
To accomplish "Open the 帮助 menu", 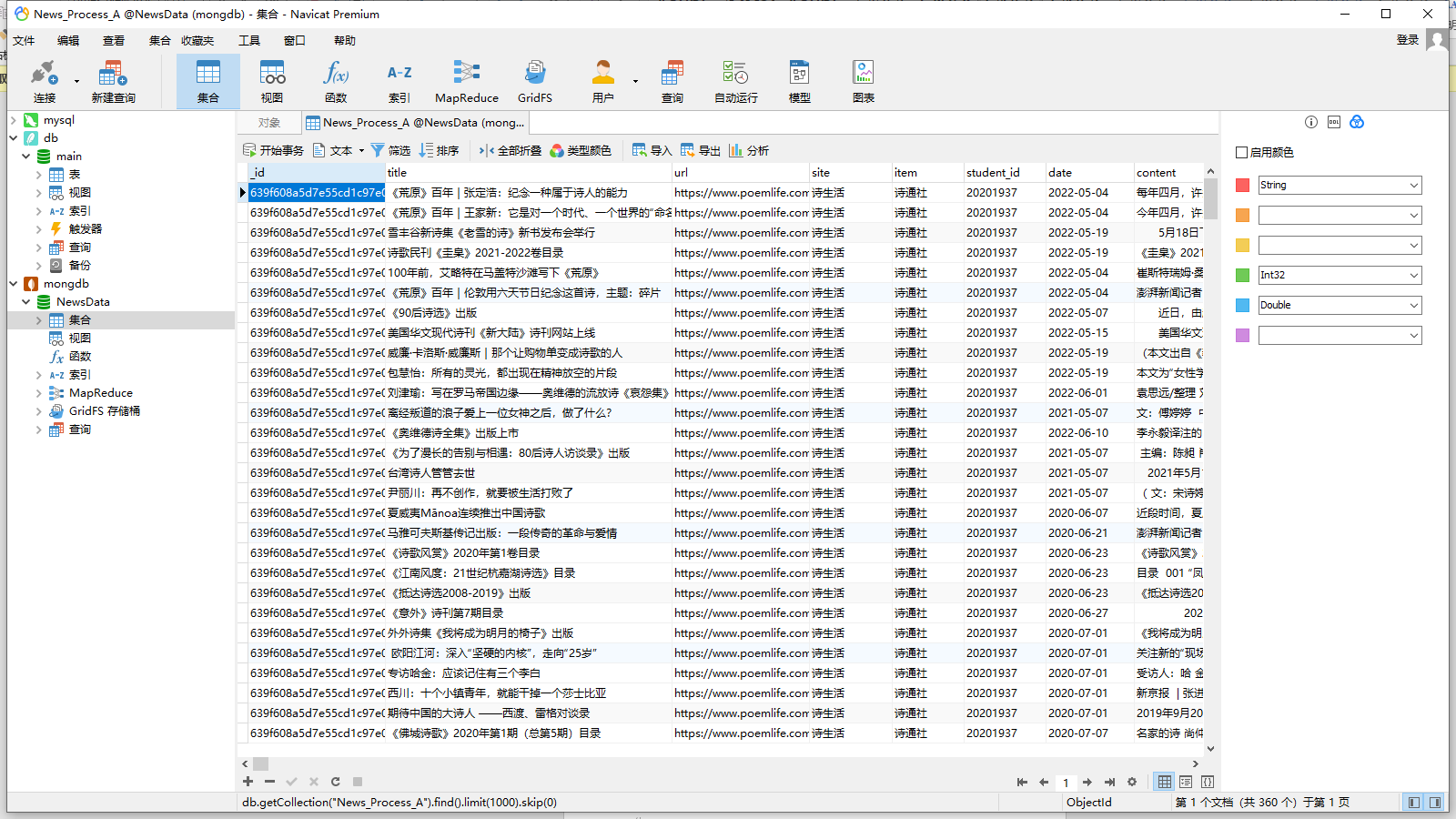I will [345, 41].
